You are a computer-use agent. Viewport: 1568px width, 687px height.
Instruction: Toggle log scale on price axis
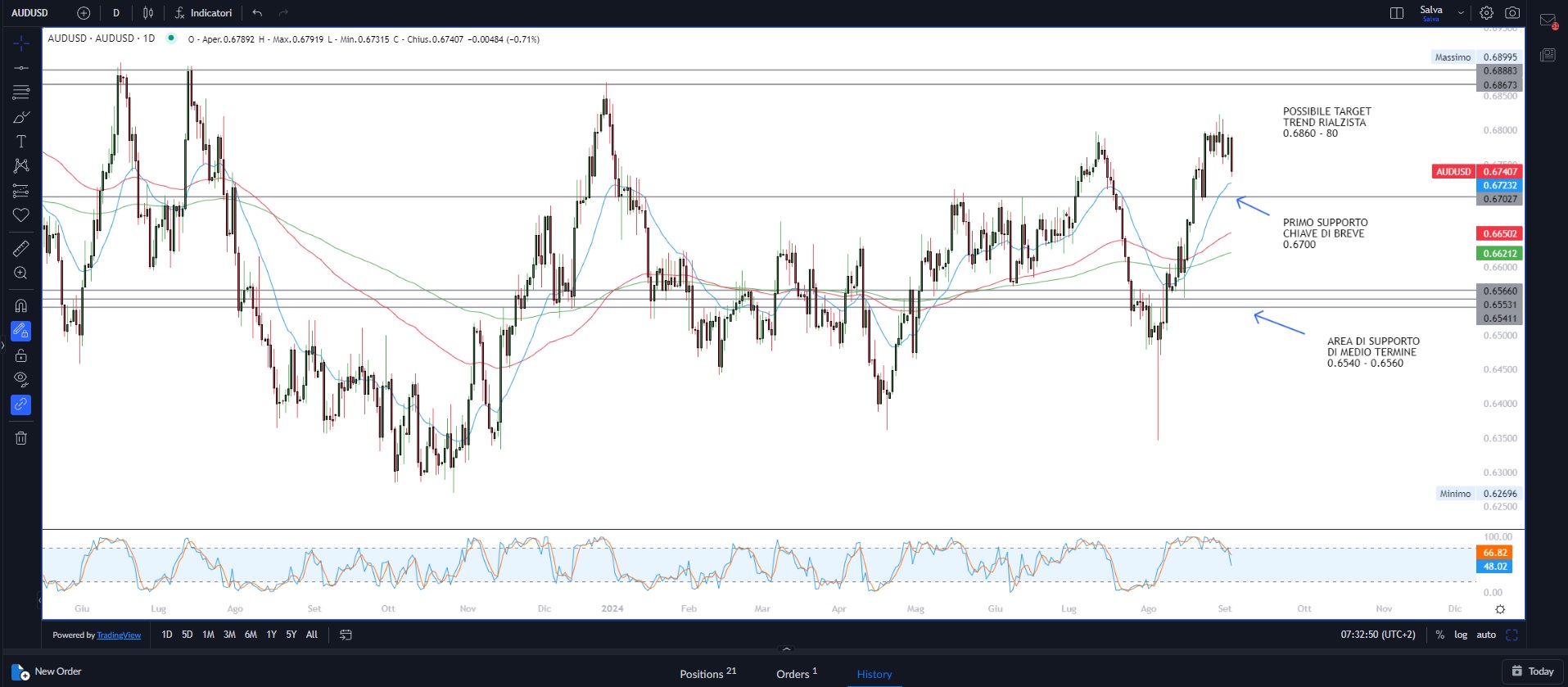coord(1461,635)
